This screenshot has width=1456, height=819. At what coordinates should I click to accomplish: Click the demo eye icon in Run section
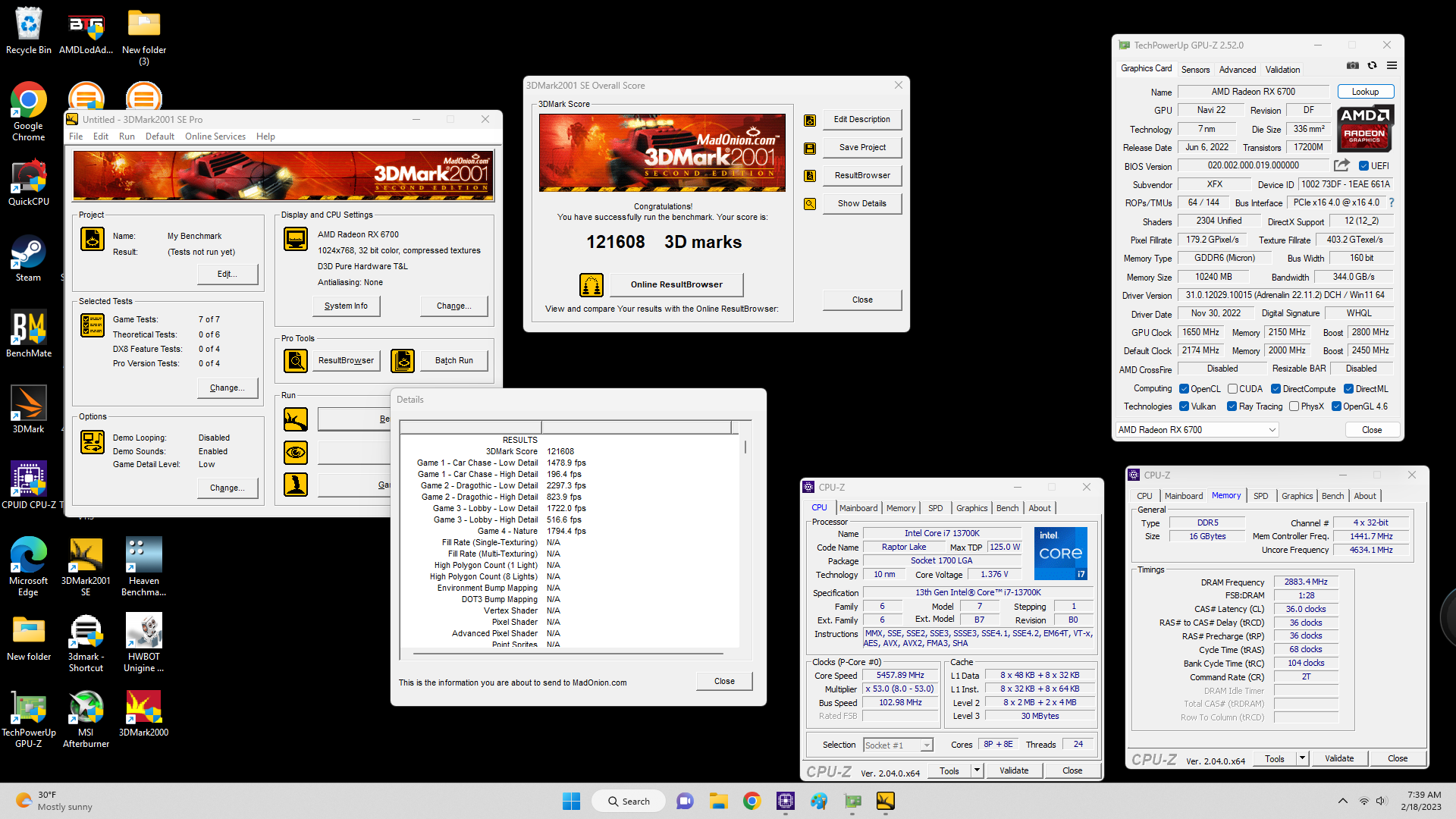295,452
